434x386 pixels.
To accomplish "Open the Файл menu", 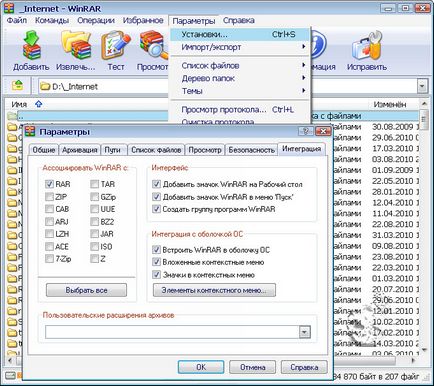I will point(17,21).
